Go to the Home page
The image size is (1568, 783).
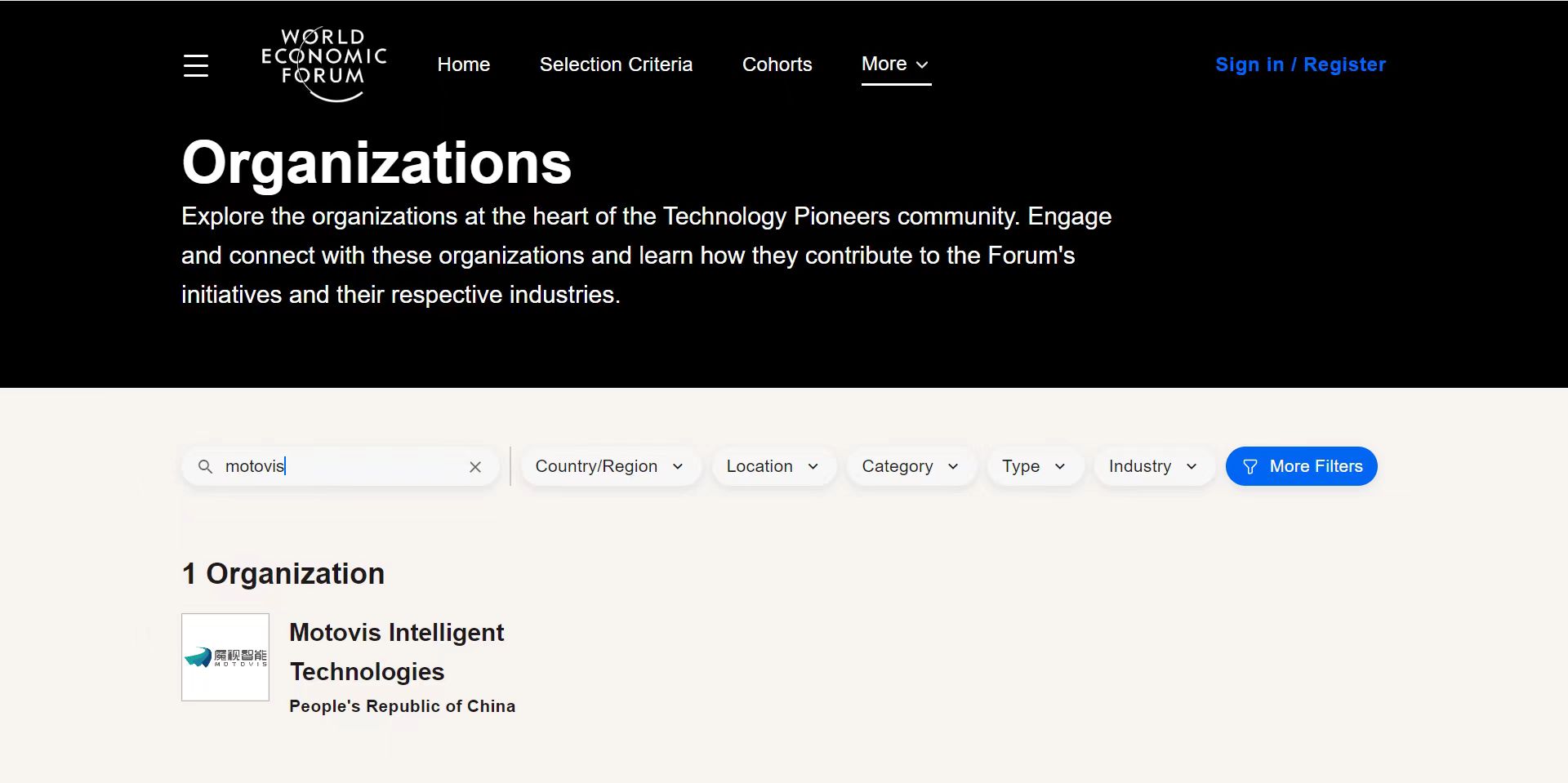pyautogui.click(x=463, y=65)
